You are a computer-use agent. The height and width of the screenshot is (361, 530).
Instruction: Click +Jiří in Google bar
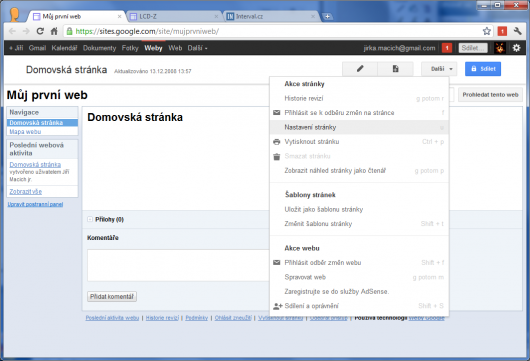16,48
